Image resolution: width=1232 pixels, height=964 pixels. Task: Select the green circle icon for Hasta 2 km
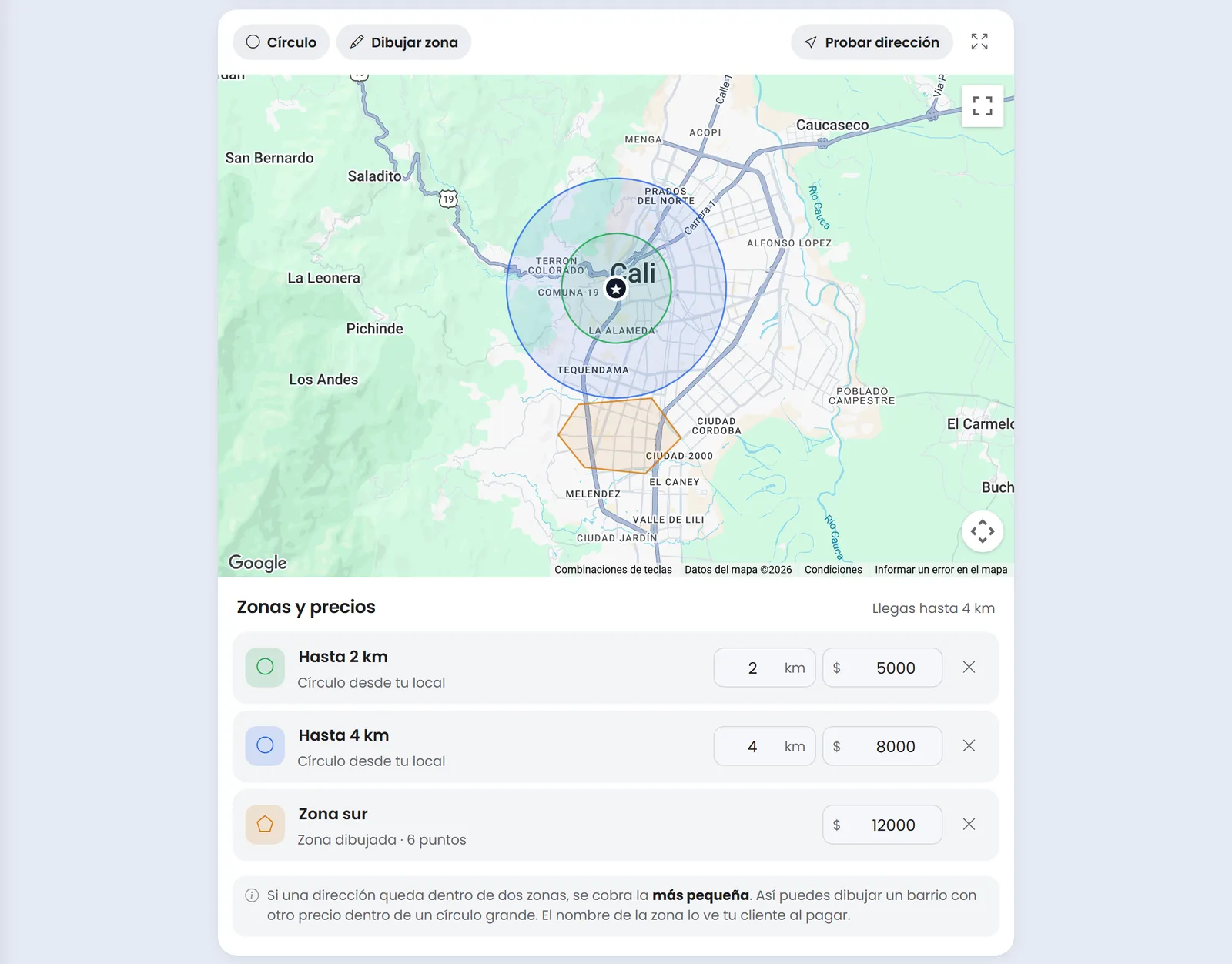point(265,667)
